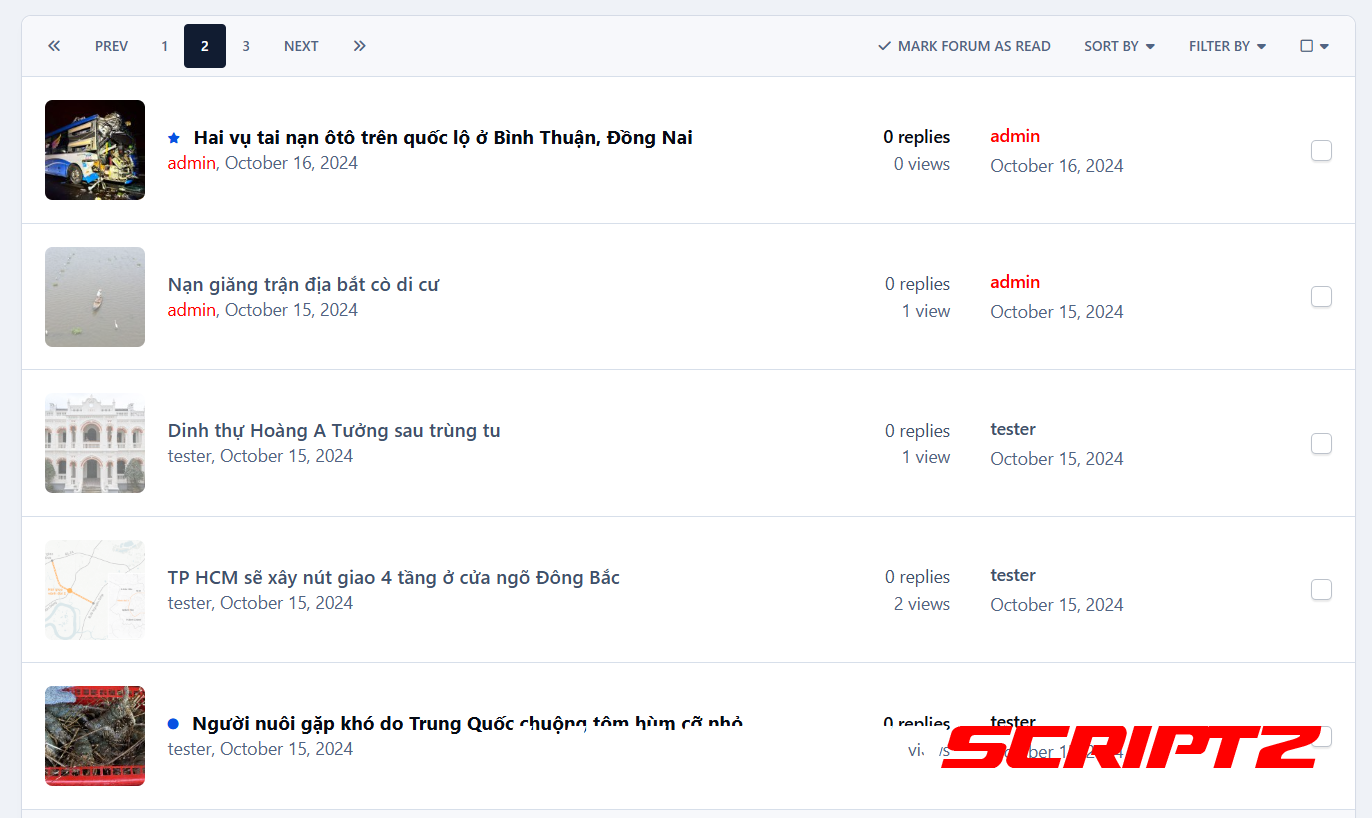1372x818 pixels.
Task: Open thread TP HCM sẽ xây nút giao
Action: (394, 578)
